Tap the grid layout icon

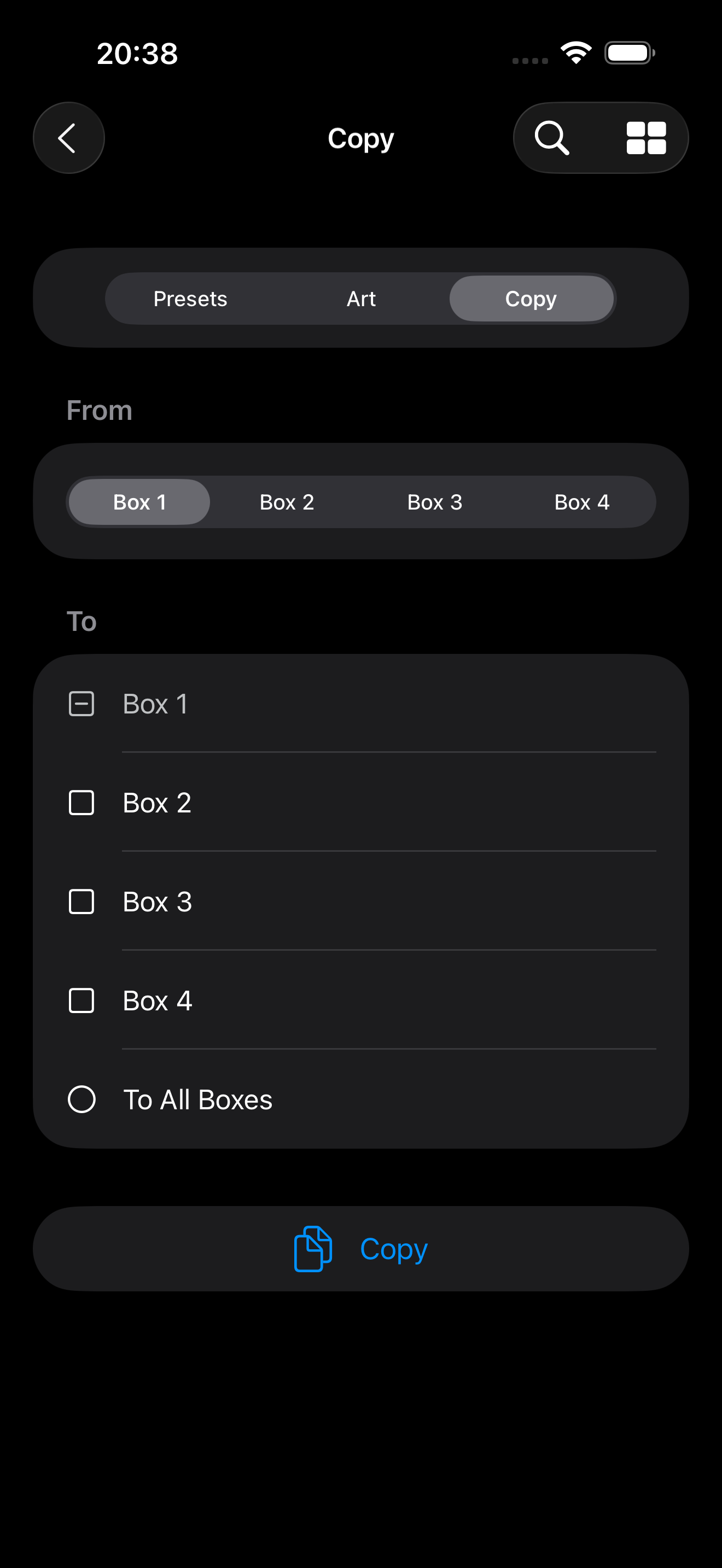[x=646, y=138]
